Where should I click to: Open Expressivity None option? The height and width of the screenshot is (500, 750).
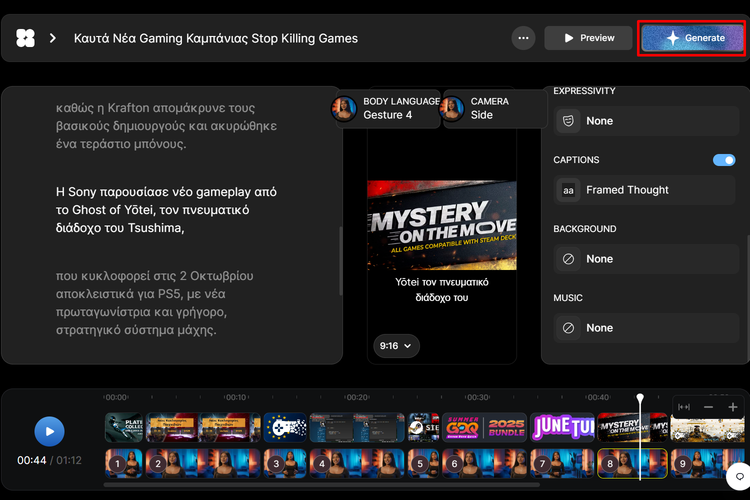coord(646,121)
